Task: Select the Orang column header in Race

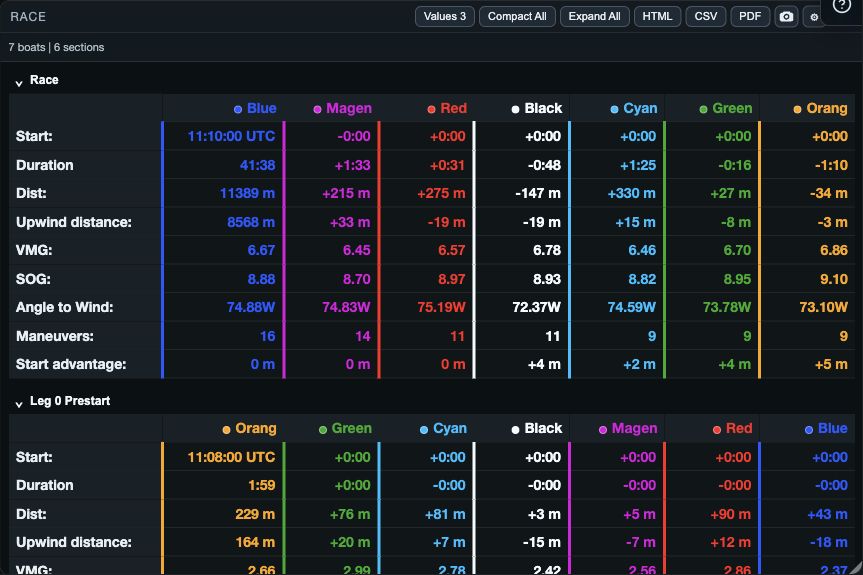Action: [820, 108]
